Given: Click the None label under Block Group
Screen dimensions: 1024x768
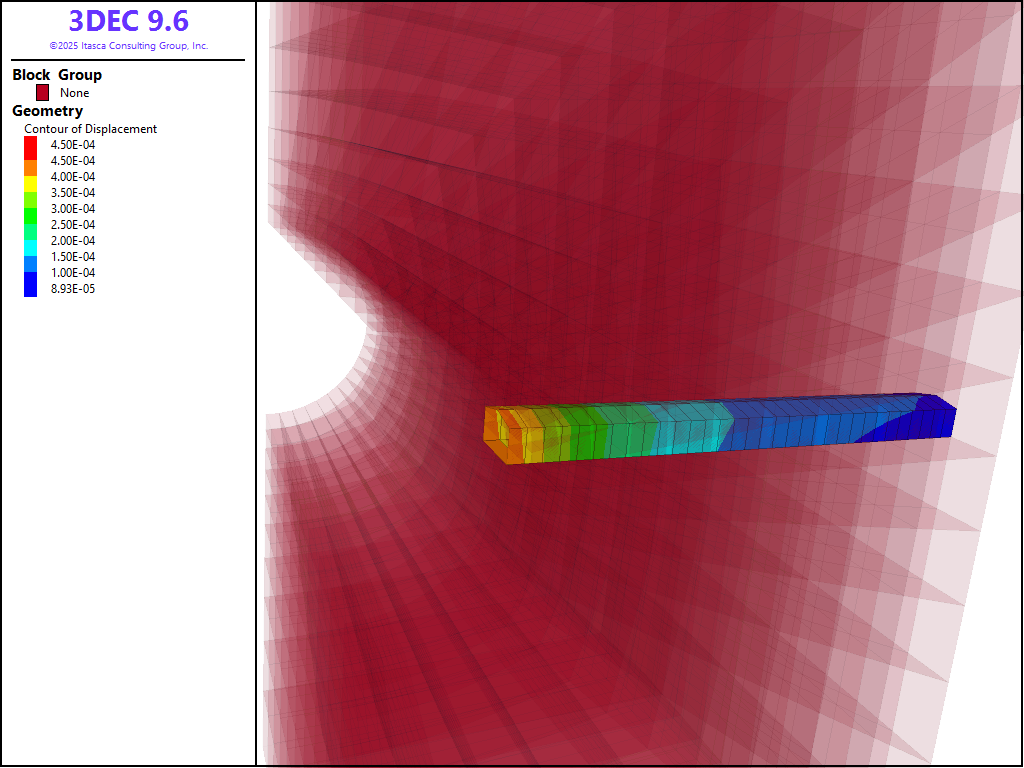Looking at the screenshot, I should [x=74, y=93].
